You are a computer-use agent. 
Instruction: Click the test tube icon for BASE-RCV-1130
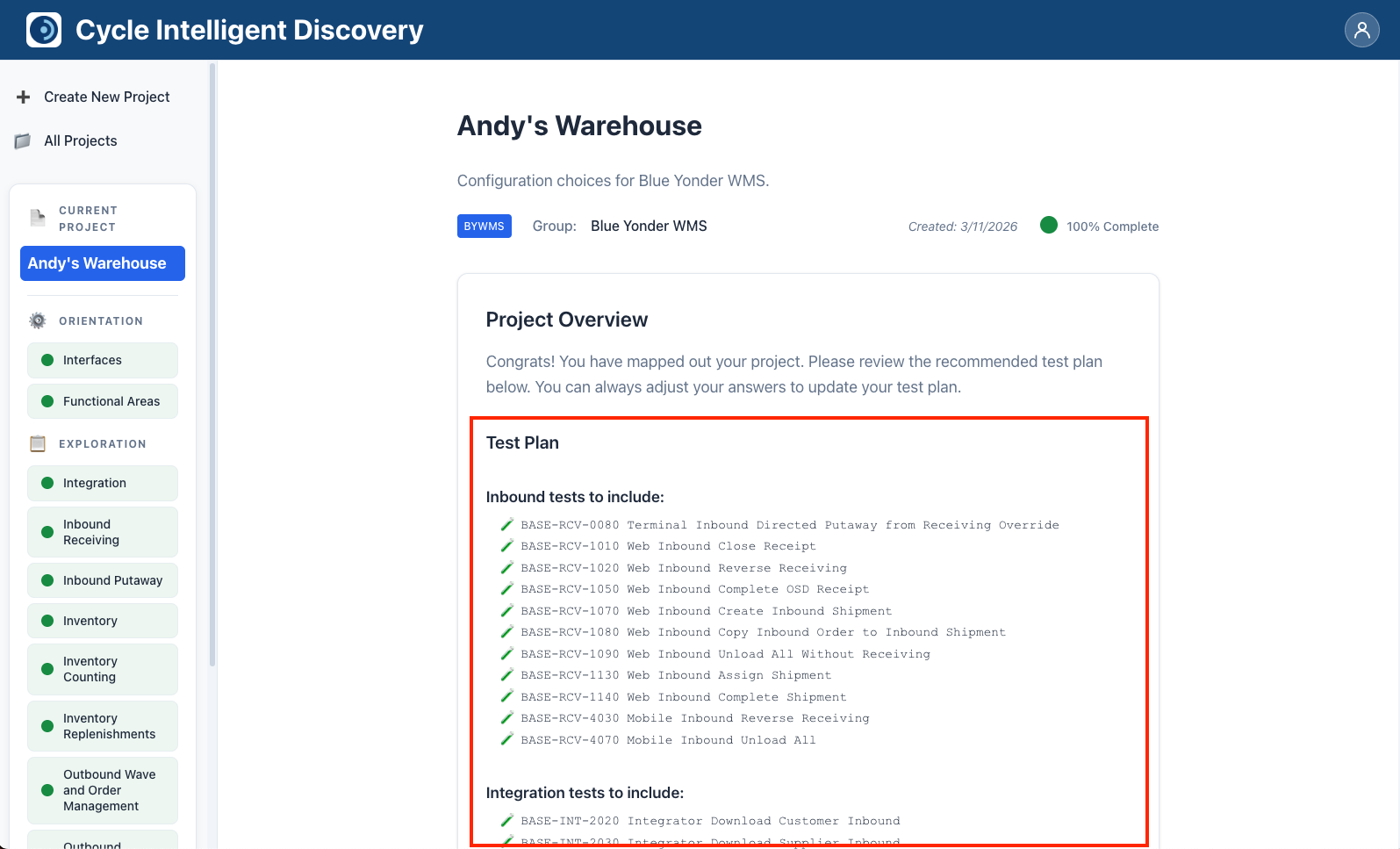pyautogui.click(x=506, y=675)
